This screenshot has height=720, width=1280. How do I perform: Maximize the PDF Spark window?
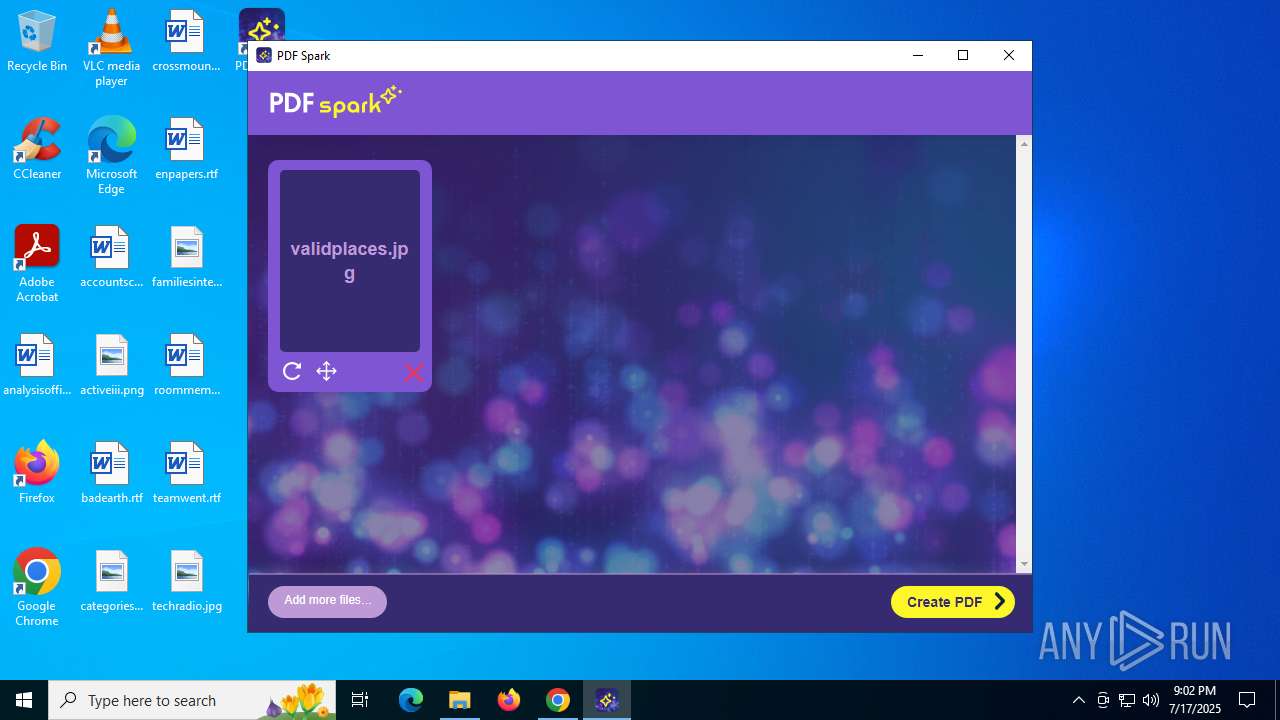pyautogui.click(x=963, y=56)
